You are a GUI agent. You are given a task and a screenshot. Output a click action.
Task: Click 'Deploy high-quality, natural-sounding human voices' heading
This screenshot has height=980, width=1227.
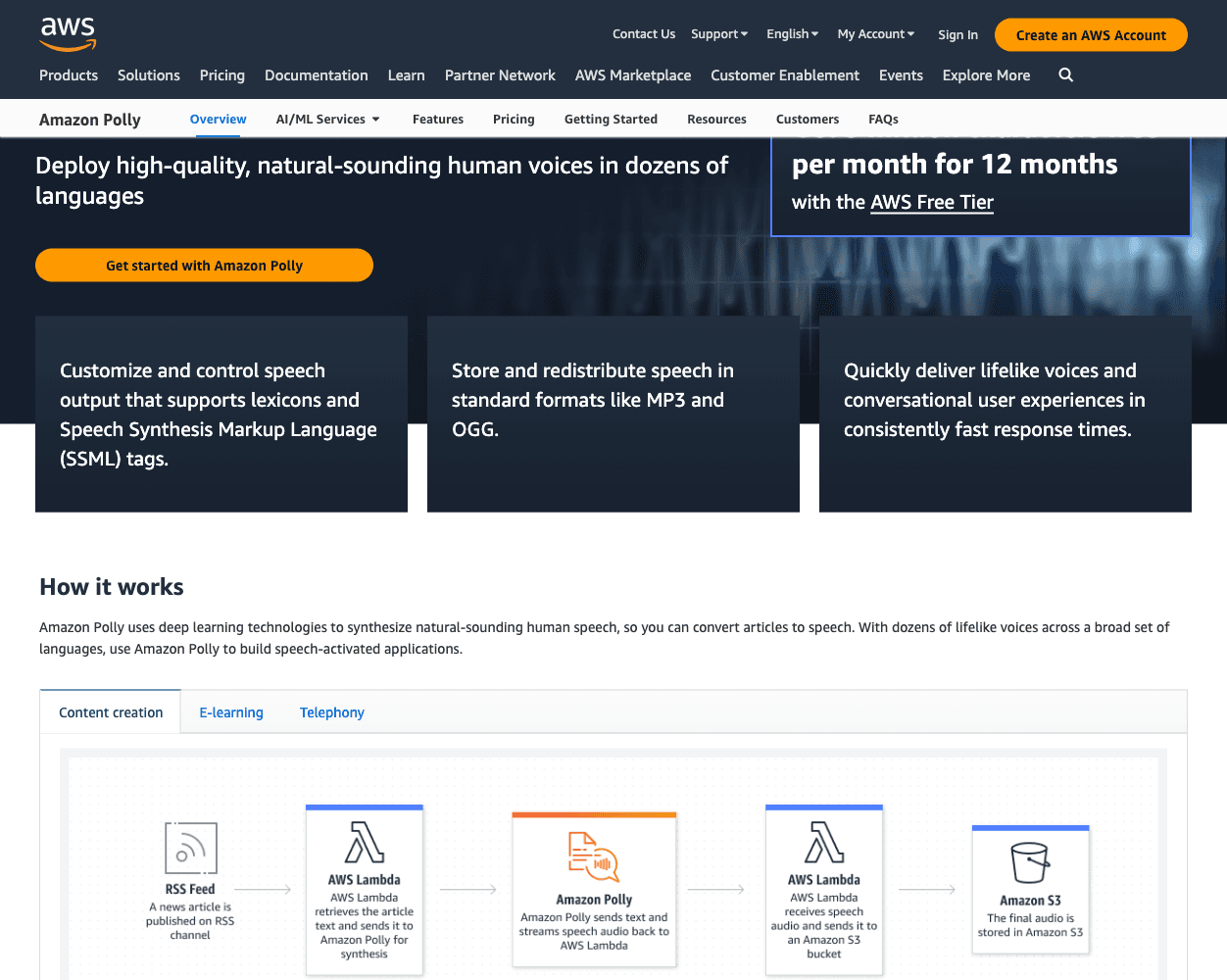point(382,180)
